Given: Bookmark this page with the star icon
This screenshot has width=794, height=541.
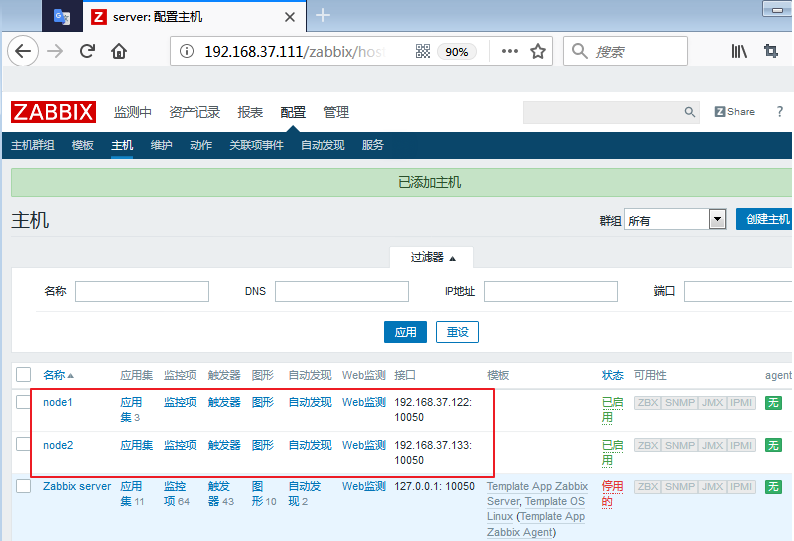Looking at the screenshot, I should (538, 51).
